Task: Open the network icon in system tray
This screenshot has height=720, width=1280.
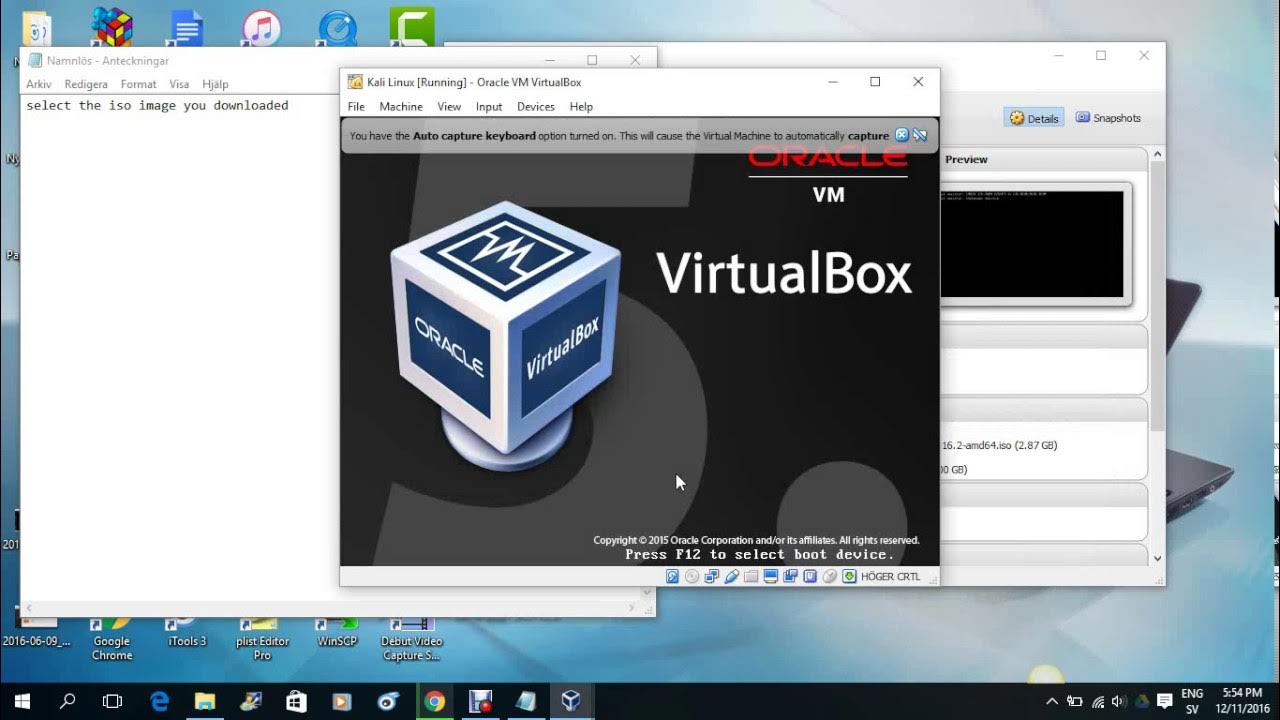Action: coord(1097,702)
